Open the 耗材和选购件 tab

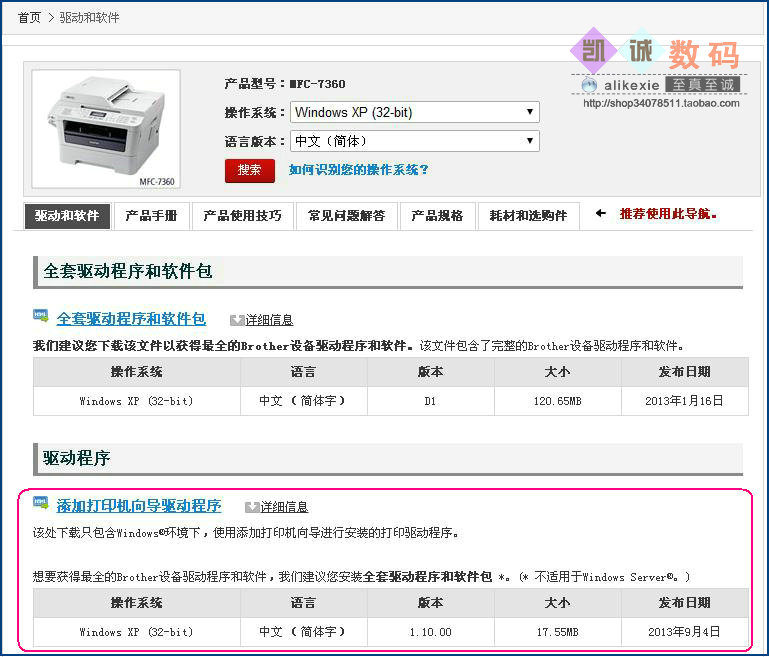click(x=528, y=216)
